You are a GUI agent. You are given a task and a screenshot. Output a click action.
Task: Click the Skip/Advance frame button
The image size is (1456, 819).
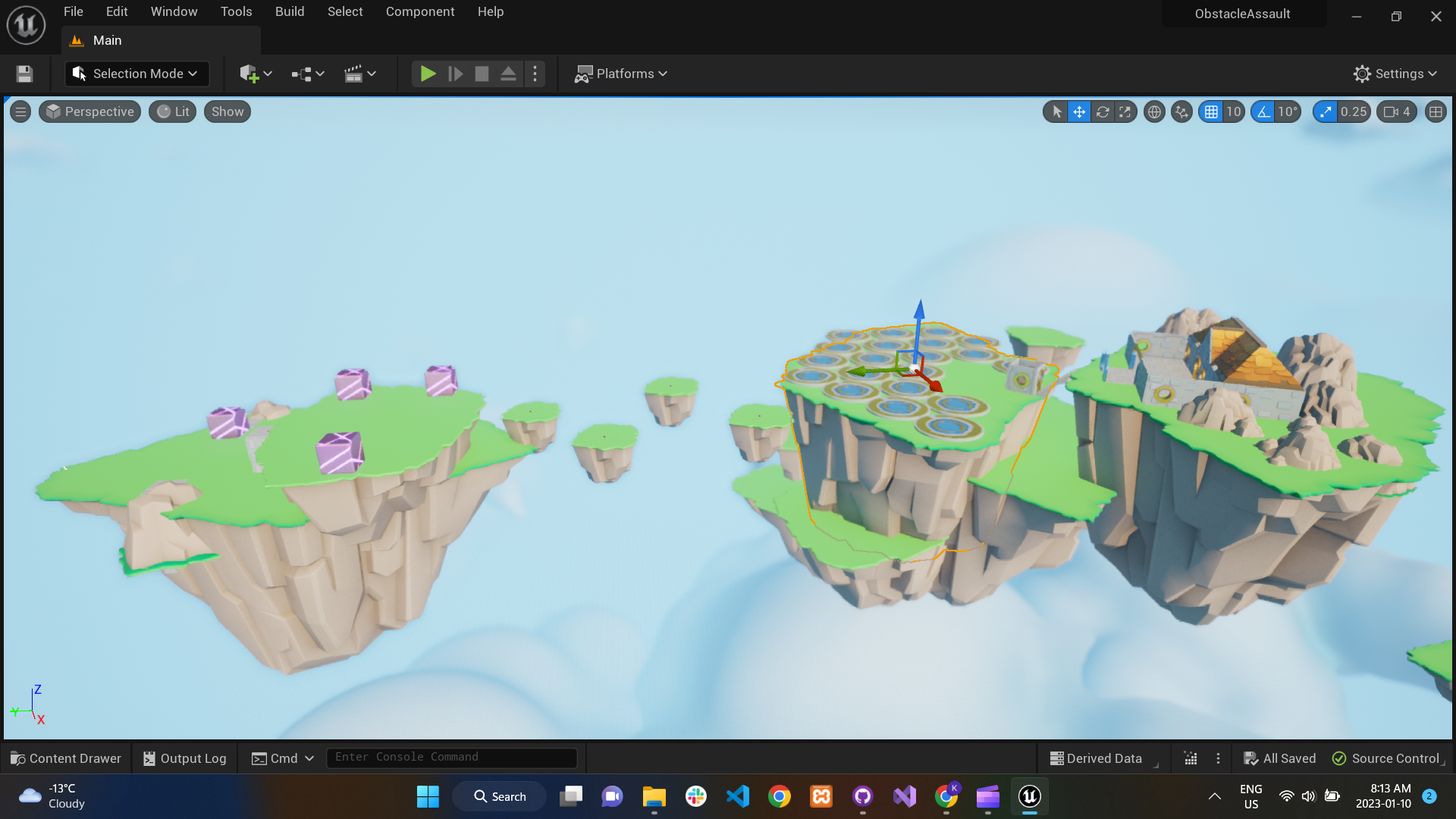tap(456, 74)
